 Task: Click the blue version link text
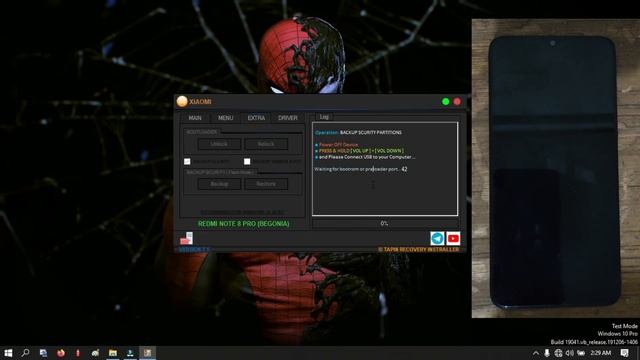(x=194, y=249)
